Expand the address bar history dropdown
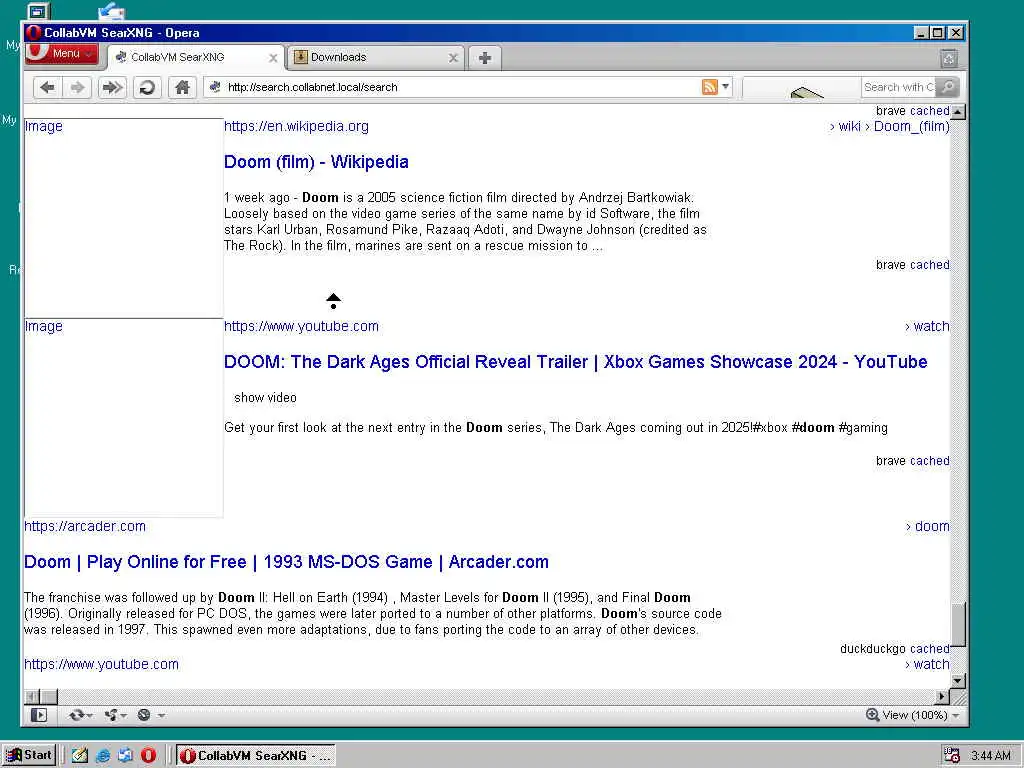 pos(726,86)
